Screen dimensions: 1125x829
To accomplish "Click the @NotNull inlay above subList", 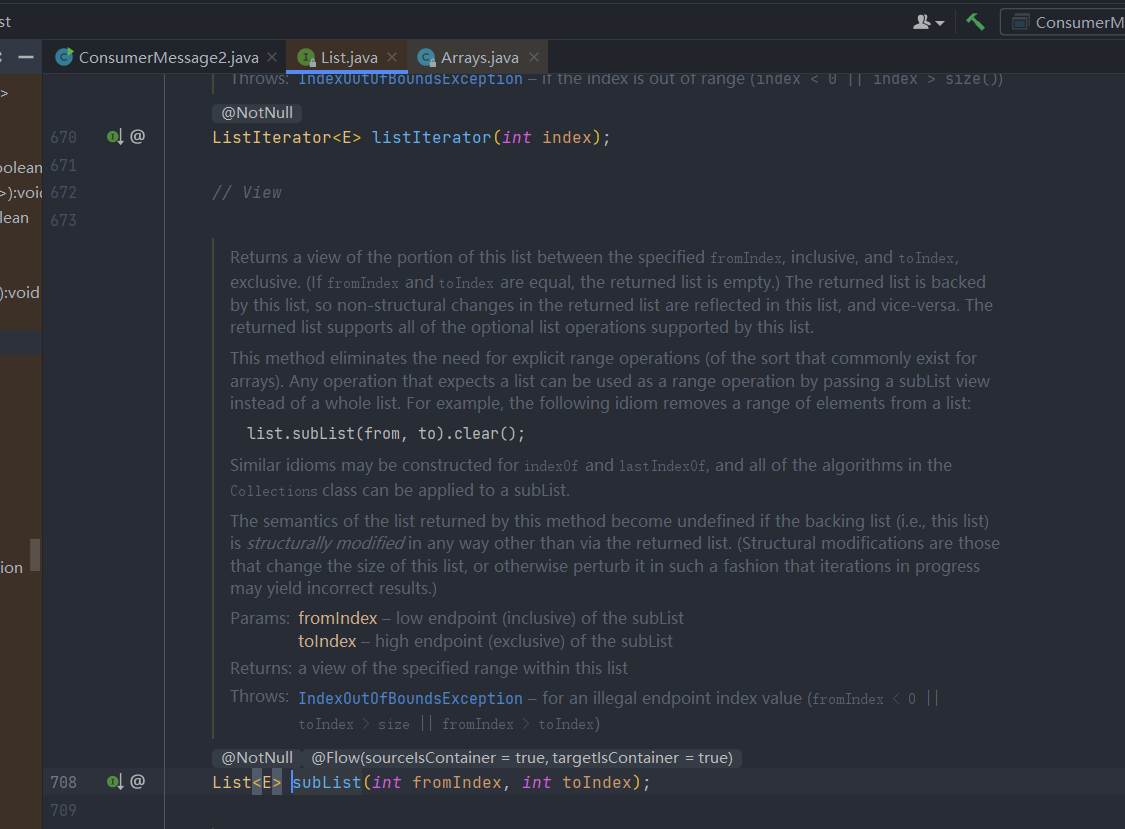I will pyautogui.click(x=257, y=758).
